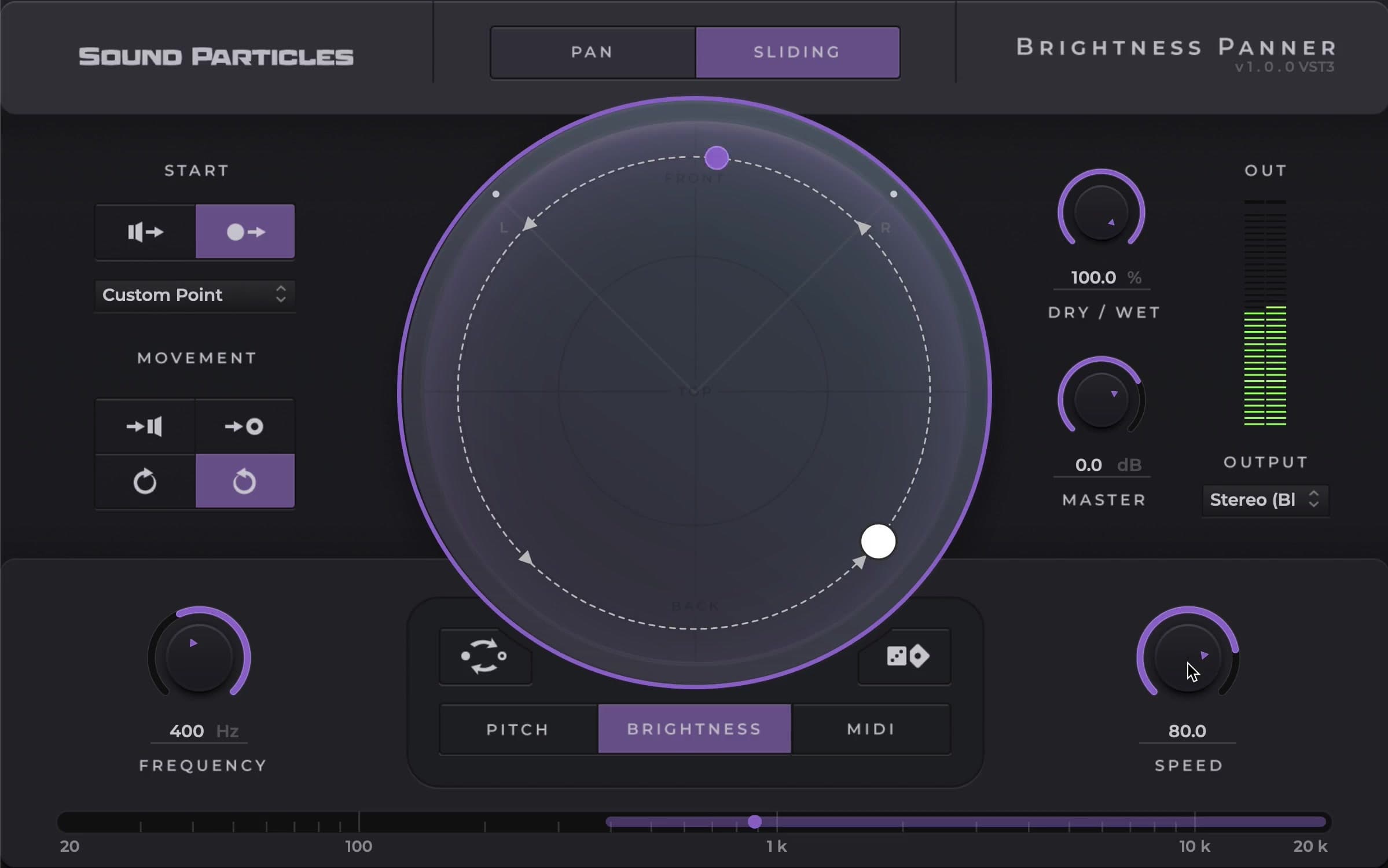Select clockwise rotation movement
Image resolution: width=1388 pixels, height=868 pixels.
145,481
